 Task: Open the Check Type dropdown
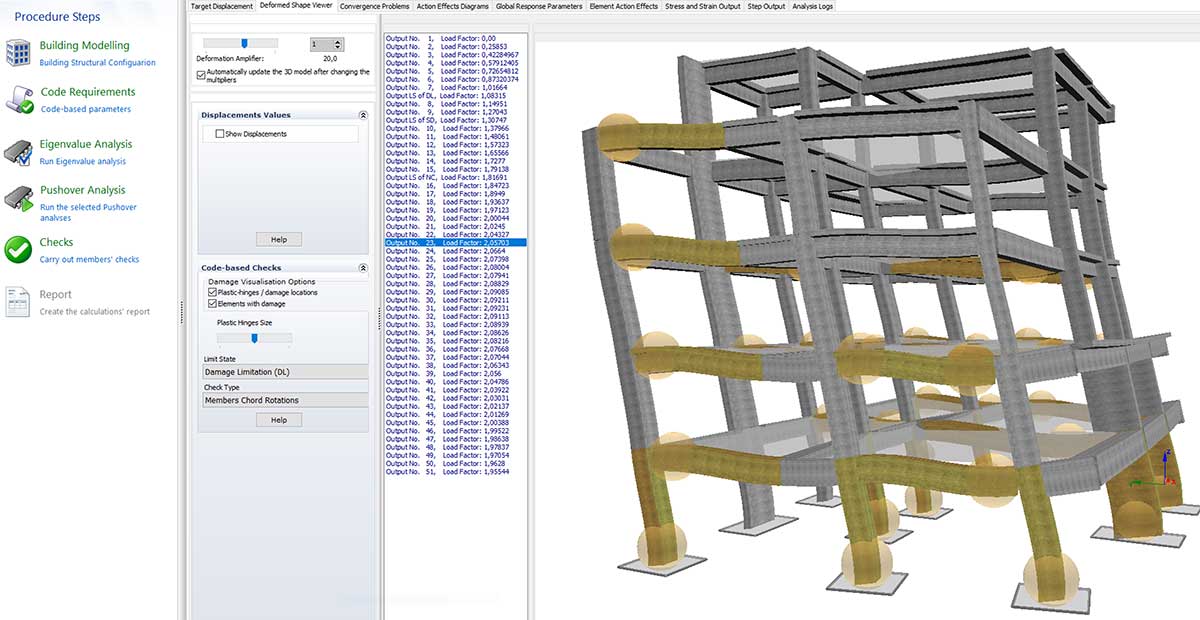click(285, 400)
